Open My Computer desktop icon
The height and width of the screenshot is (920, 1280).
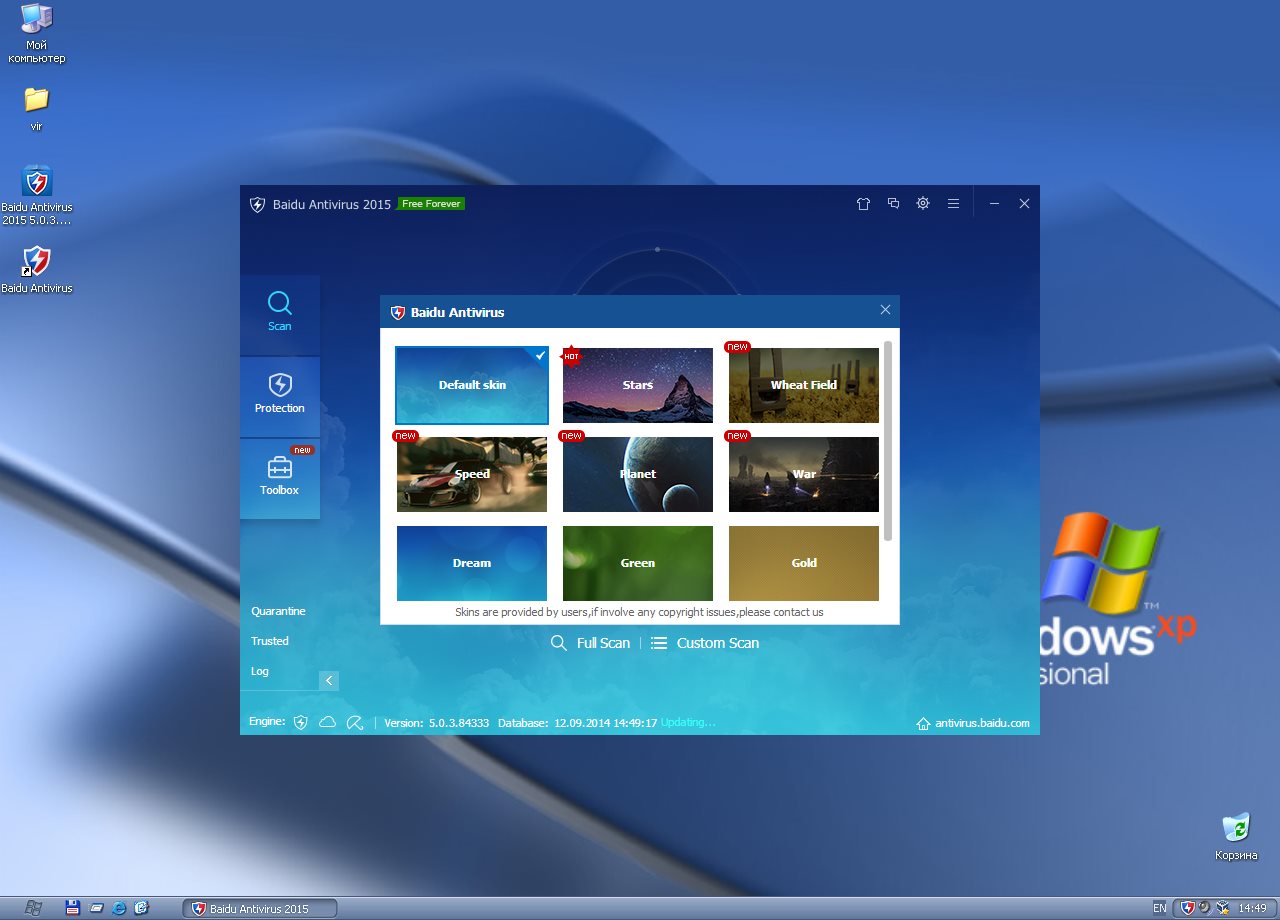37,34
